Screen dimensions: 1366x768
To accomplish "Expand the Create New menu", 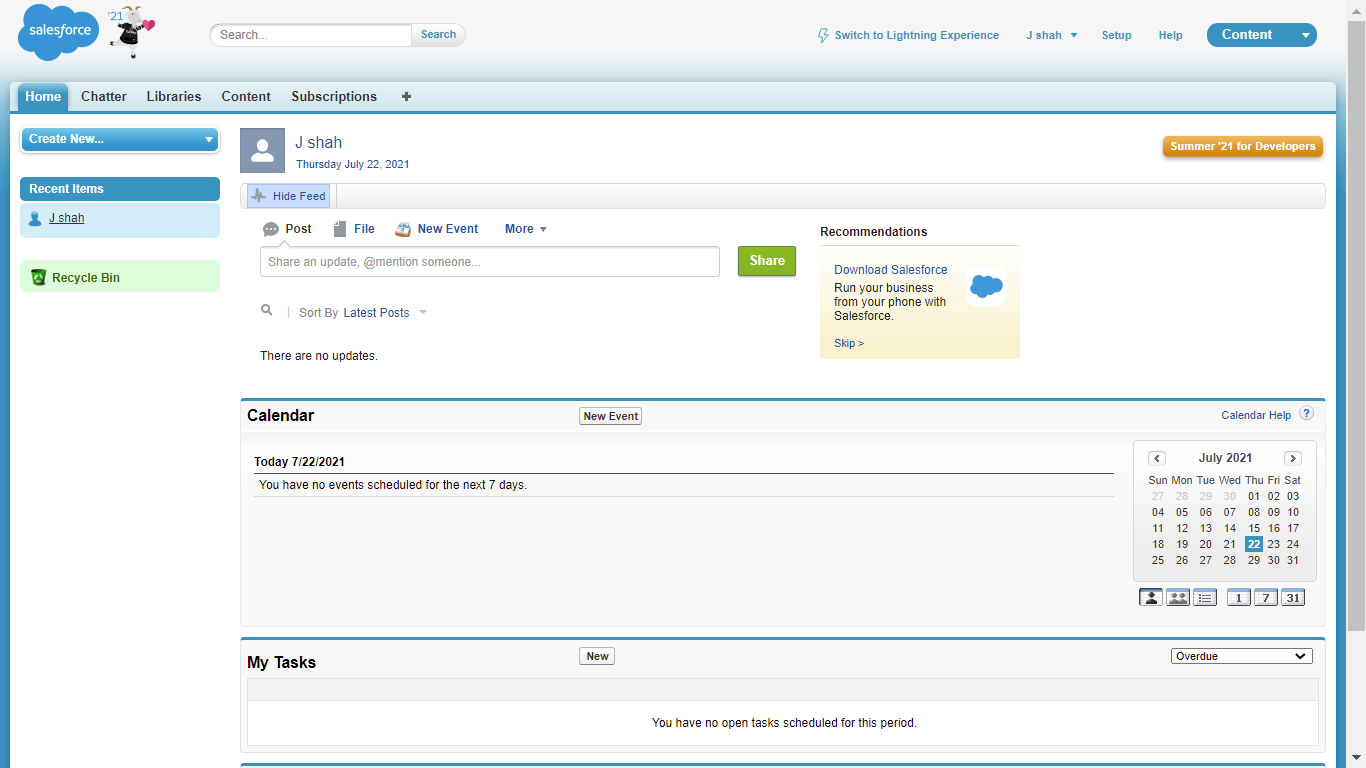I will [120, 139].
